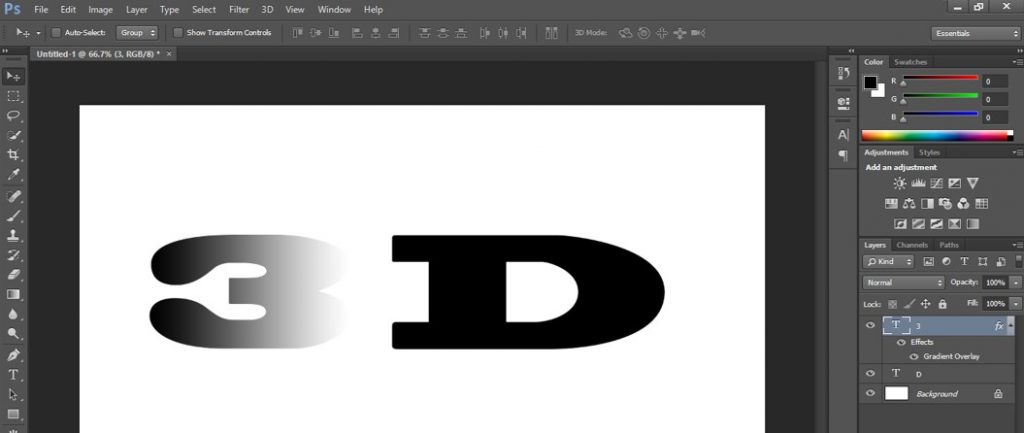The image size is (1024, 433).
Task: Open the History panel icon
Action: point(843,73)
